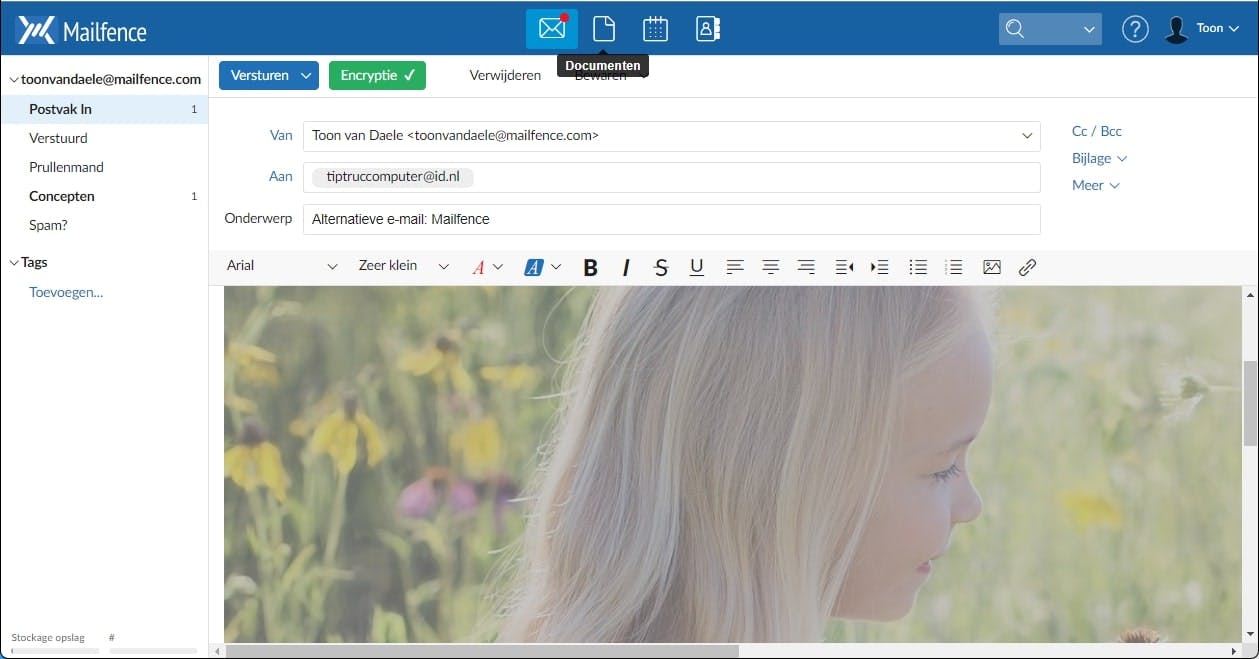Click the Toon user avatar icon
This screenshot has height=659, width=1259.
(x=1177, y=29)
